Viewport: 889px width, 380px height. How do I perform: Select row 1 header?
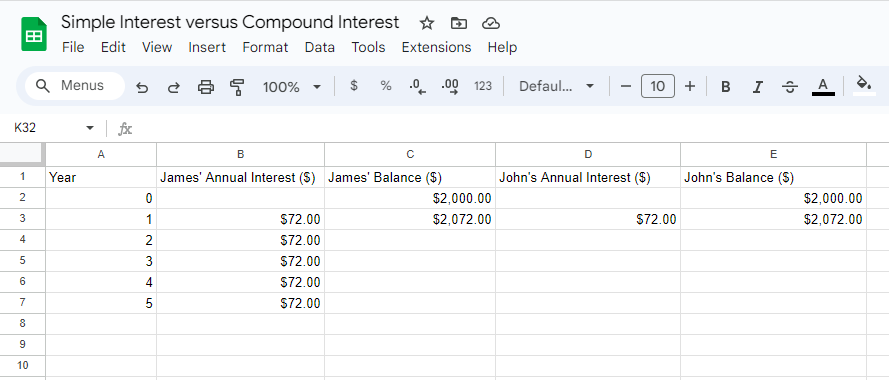coord(23,177)
